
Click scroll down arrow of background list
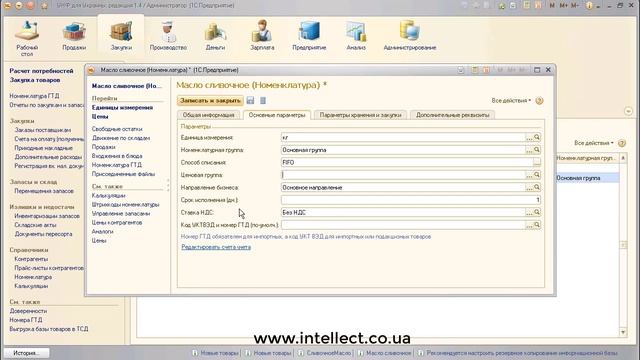[x=623, y=332]
